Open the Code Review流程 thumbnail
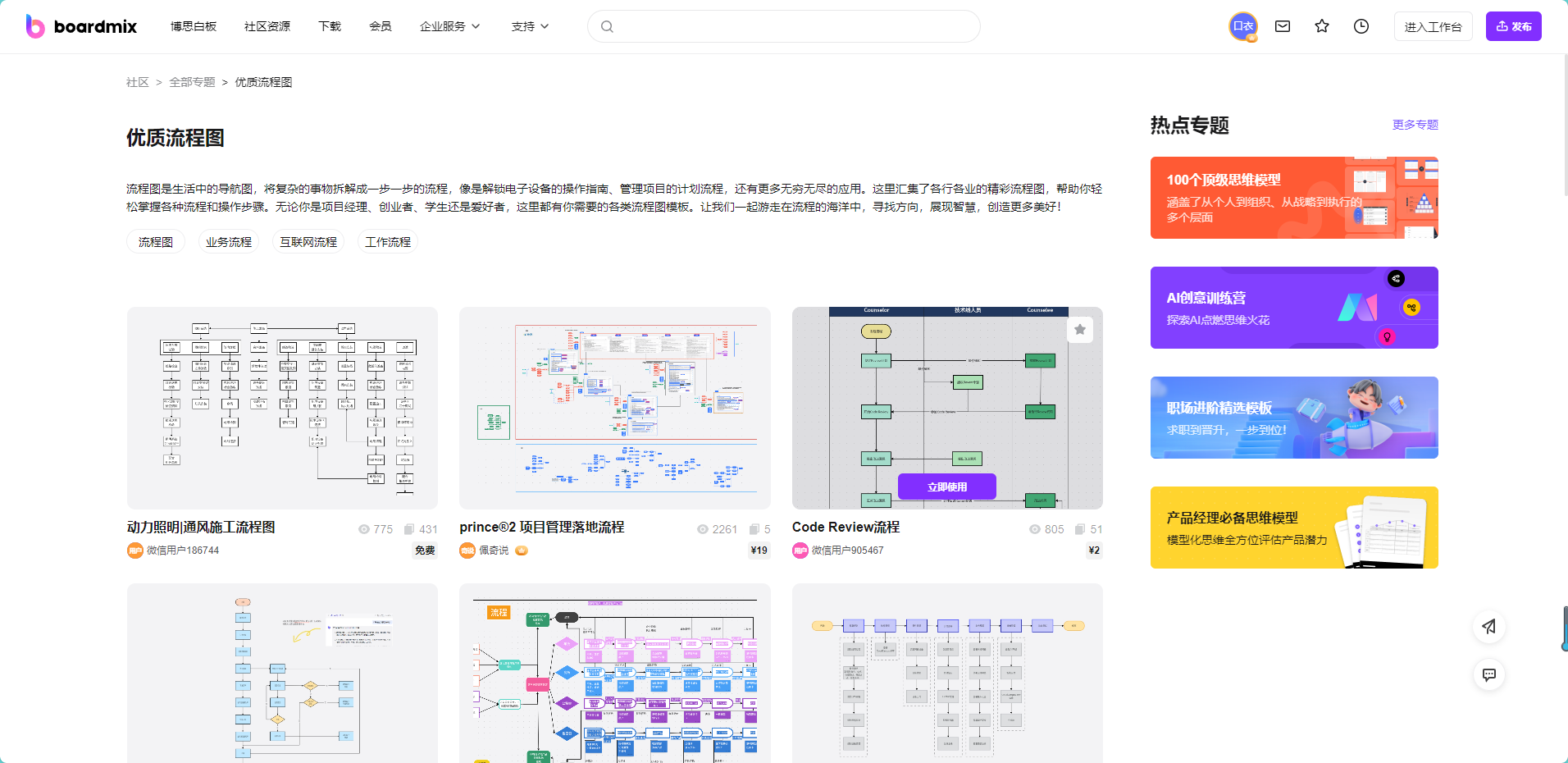The width and height of the screenshot is (1568, 763). 947,408
